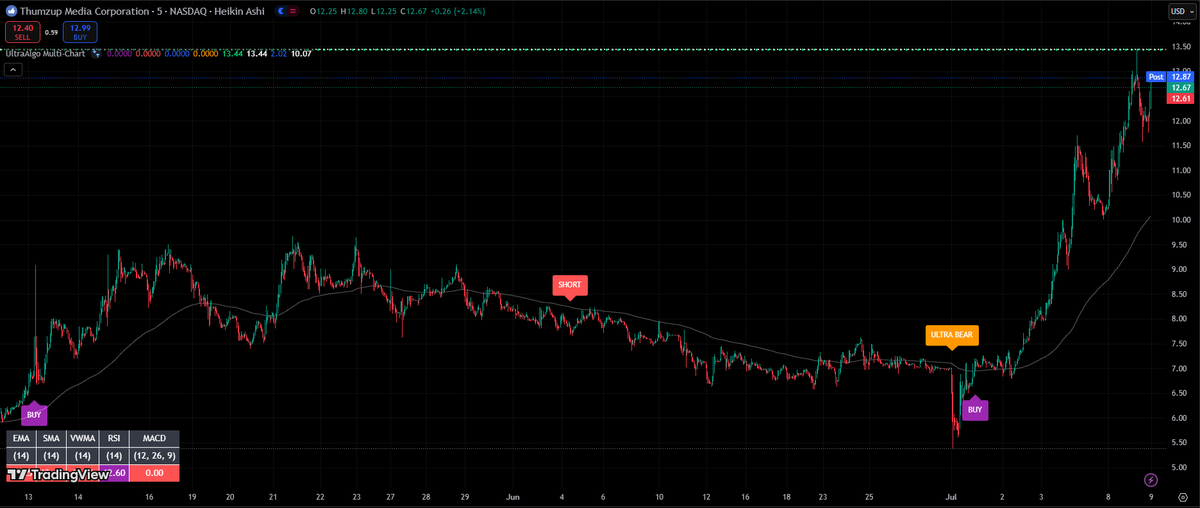Click the purple RSI value cell
The width and height of the screenshot is (1200, 508).
coord(114,473)
